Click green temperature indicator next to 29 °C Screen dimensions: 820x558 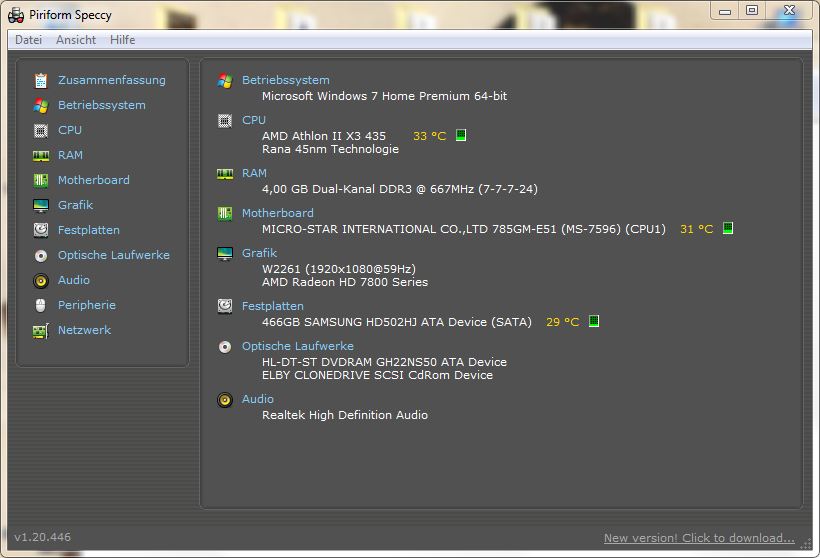[594, 321]
